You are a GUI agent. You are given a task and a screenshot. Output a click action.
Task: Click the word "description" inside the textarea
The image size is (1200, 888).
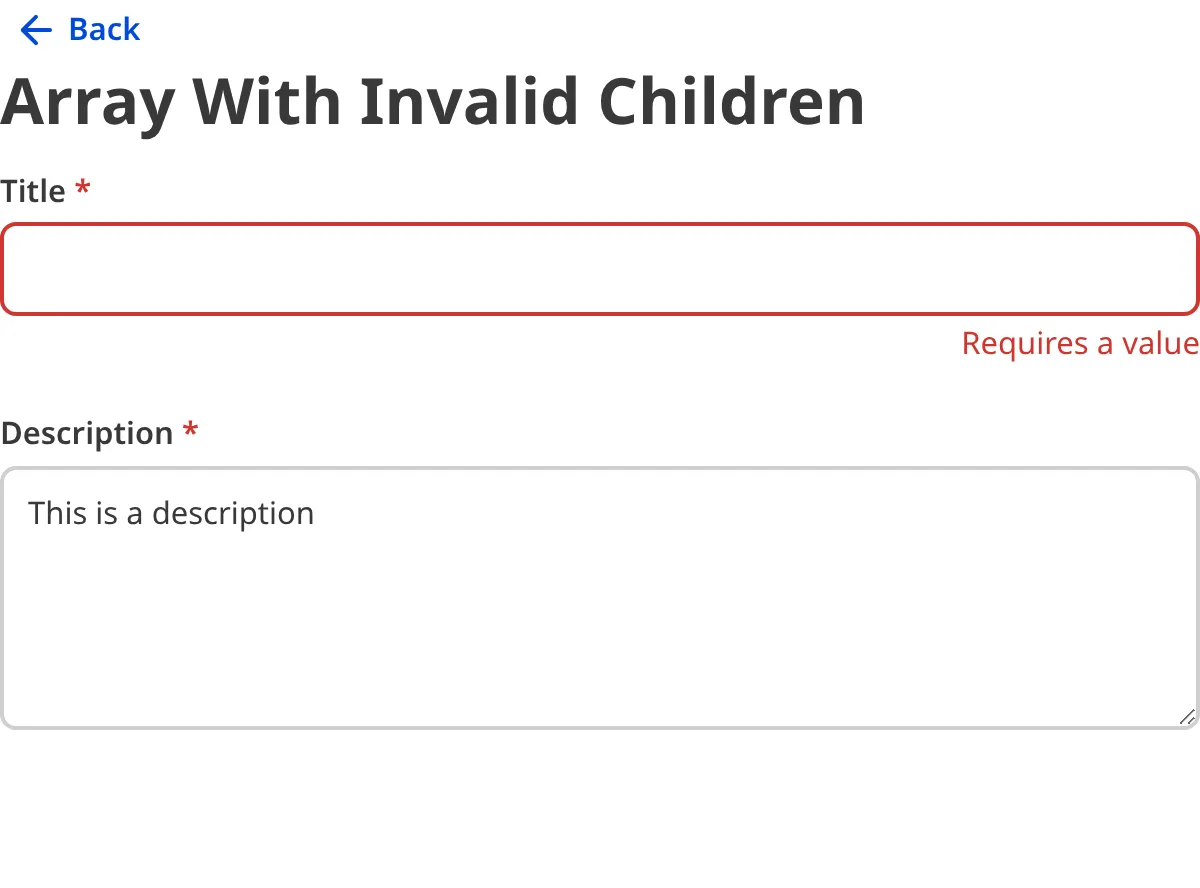233,513
